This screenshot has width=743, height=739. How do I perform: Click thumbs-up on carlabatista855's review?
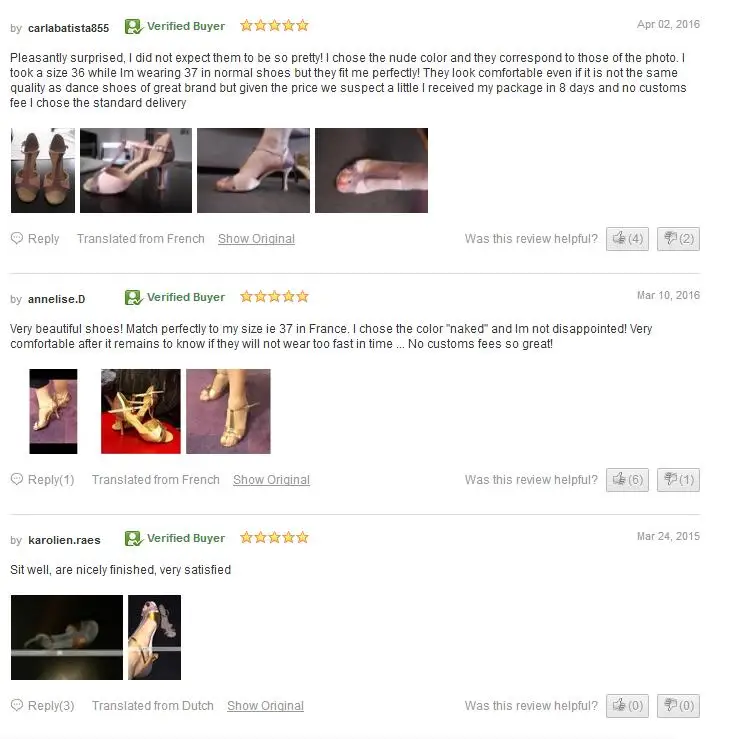pyautogui.click(x=627, y=239)
